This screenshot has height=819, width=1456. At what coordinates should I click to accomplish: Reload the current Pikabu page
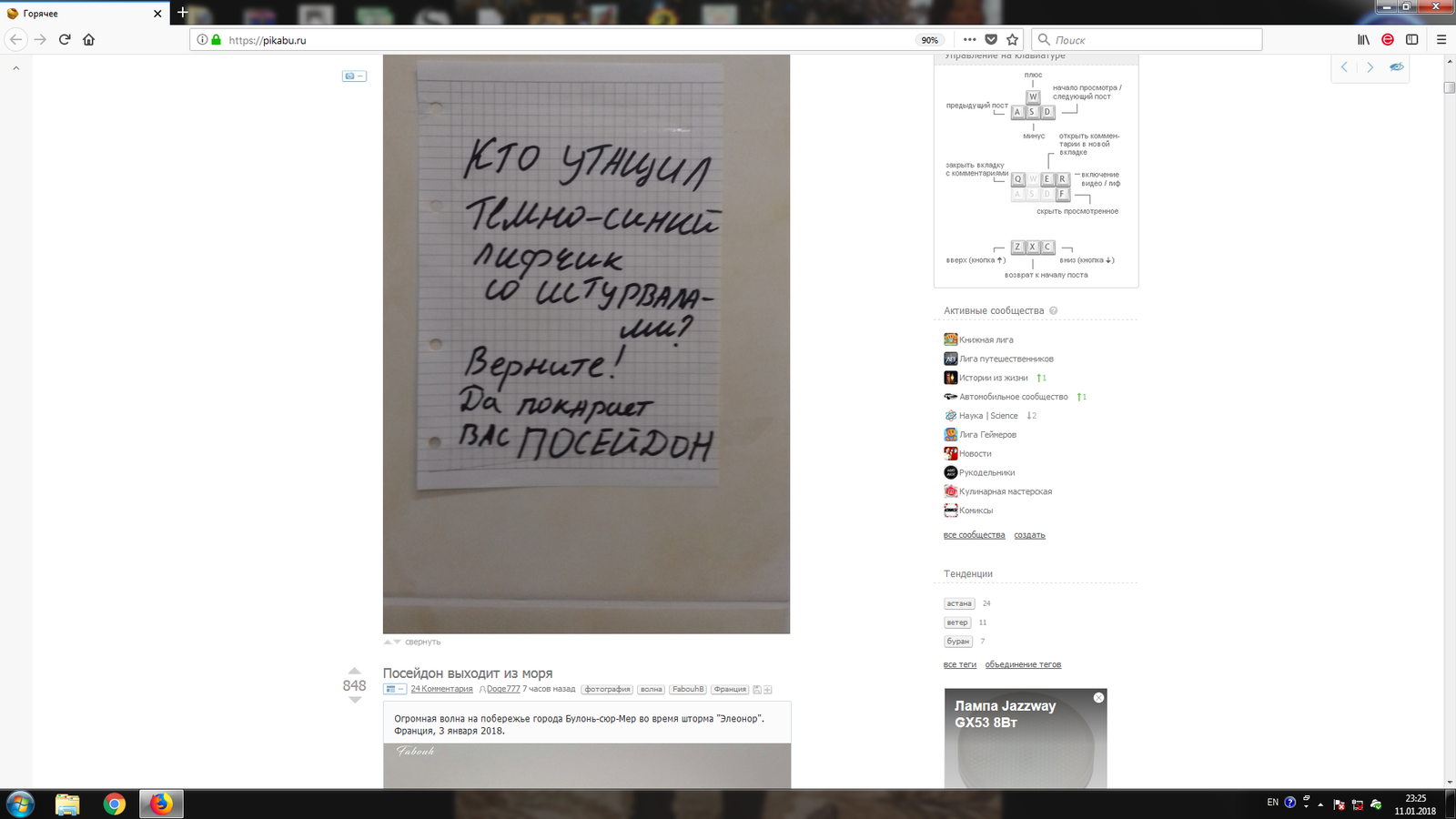pyautogui.click(x=65, y=40)
